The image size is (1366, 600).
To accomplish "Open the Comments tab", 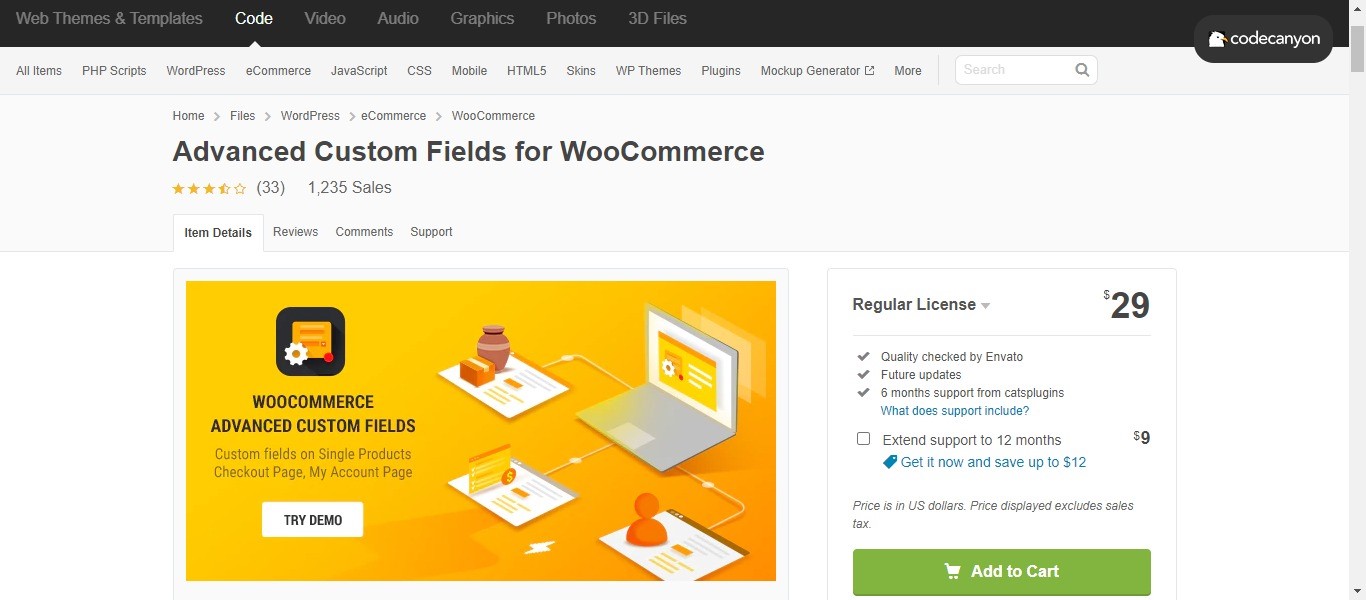I will [x=364, y=232].
